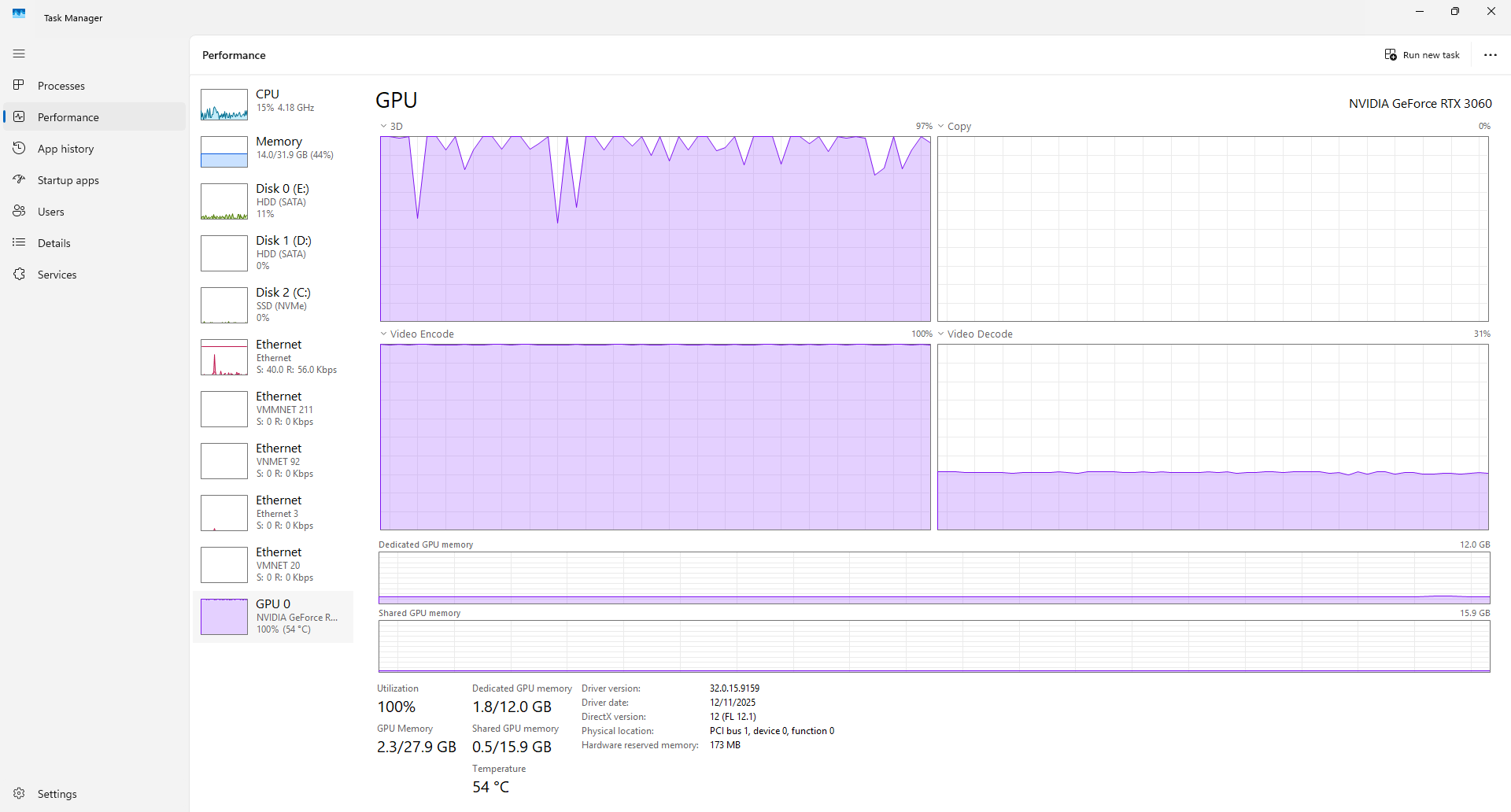Open the Users page

pyautogui.click(x=94, y=211)
